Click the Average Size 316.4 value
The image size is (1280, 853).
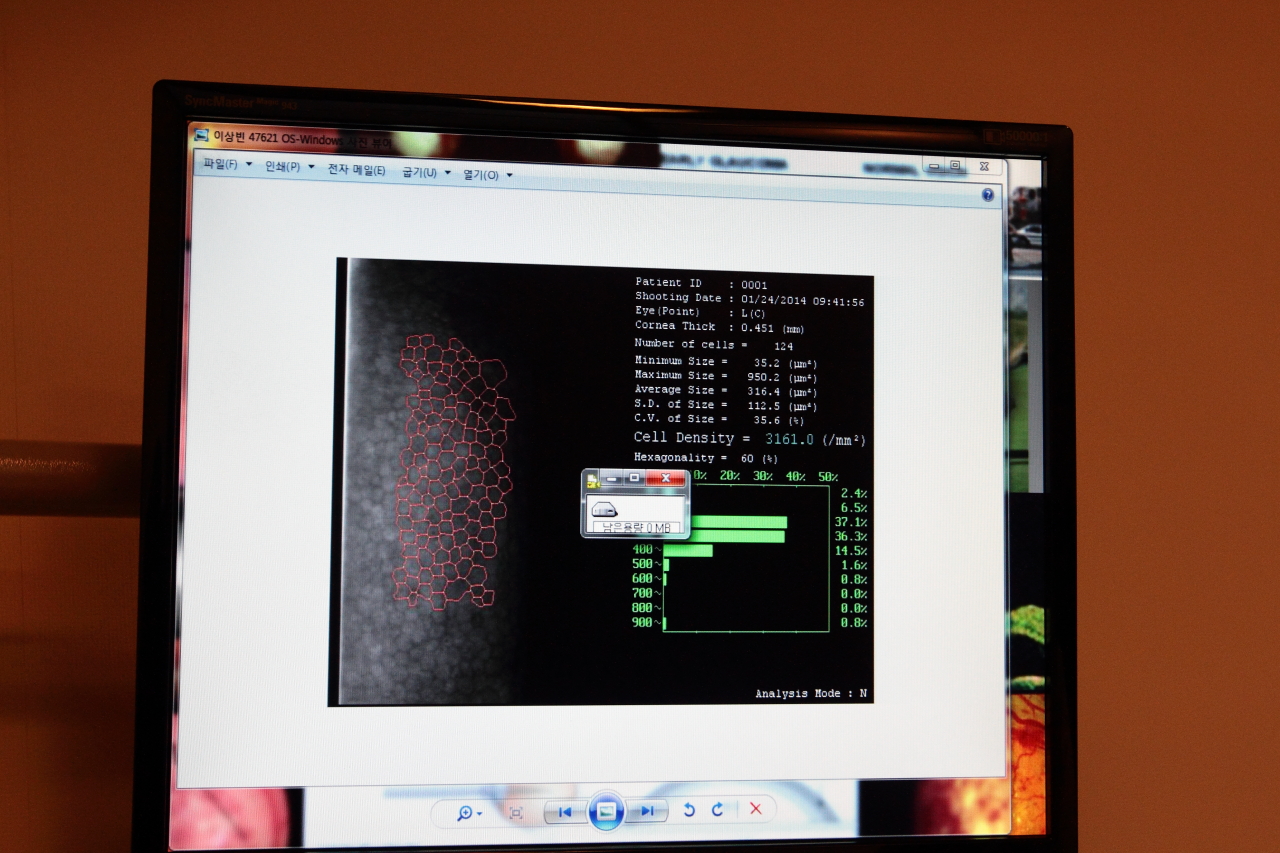click(x=764, y=391)
